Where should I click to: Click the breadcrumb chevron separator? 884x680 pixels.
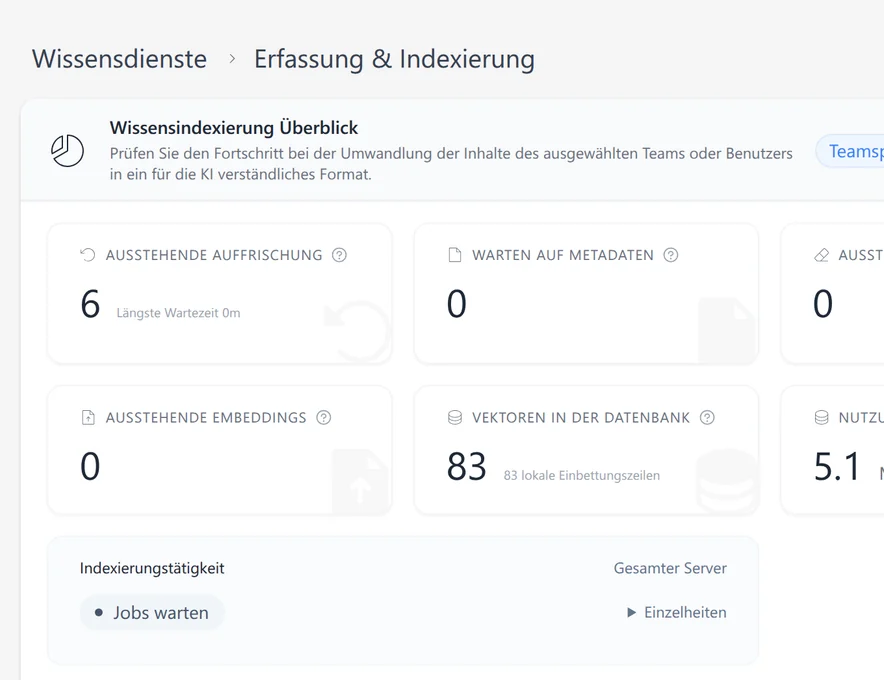232,59
